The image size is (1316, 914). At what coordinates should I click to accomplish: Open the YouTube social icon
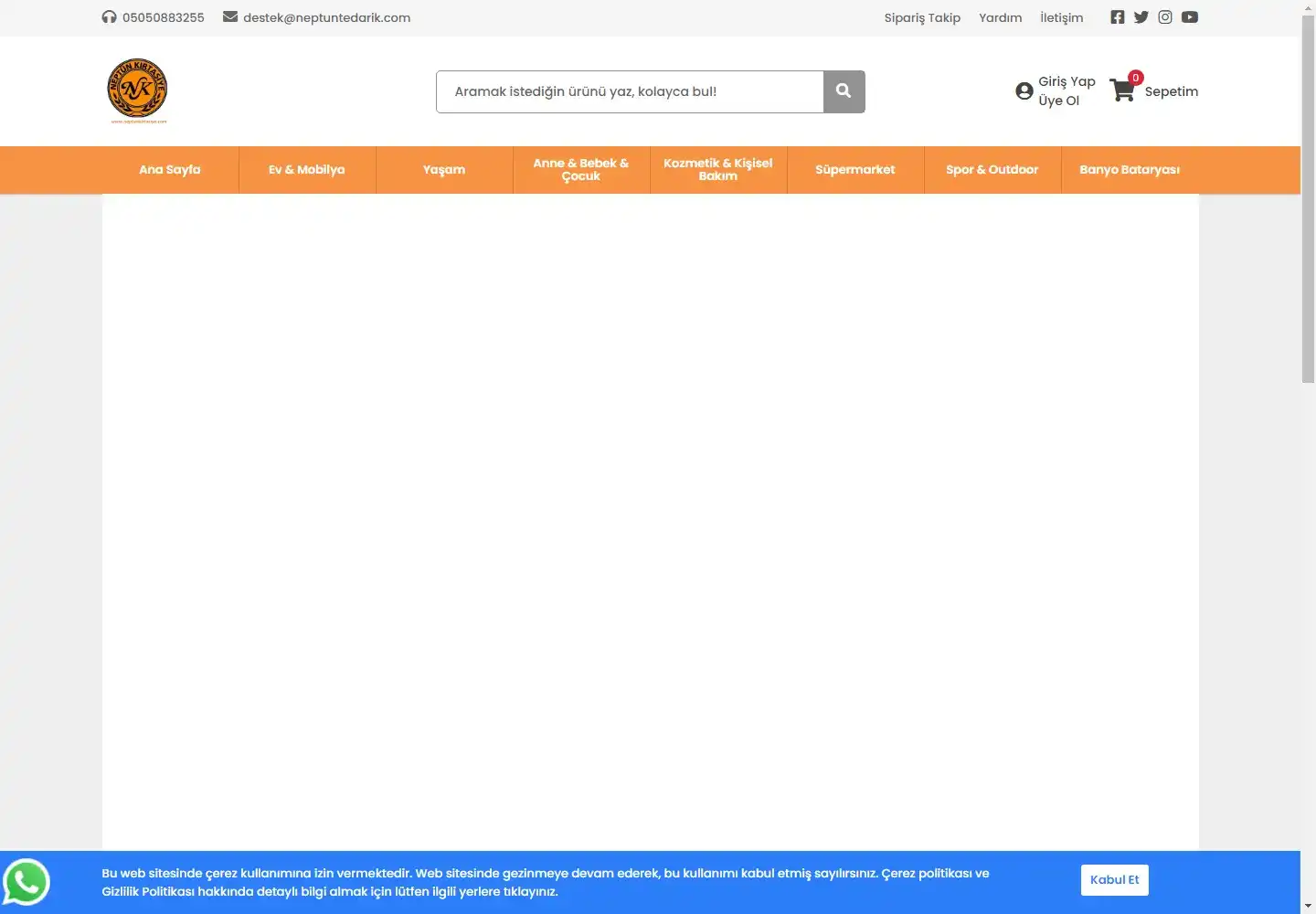coord(1189,17)
